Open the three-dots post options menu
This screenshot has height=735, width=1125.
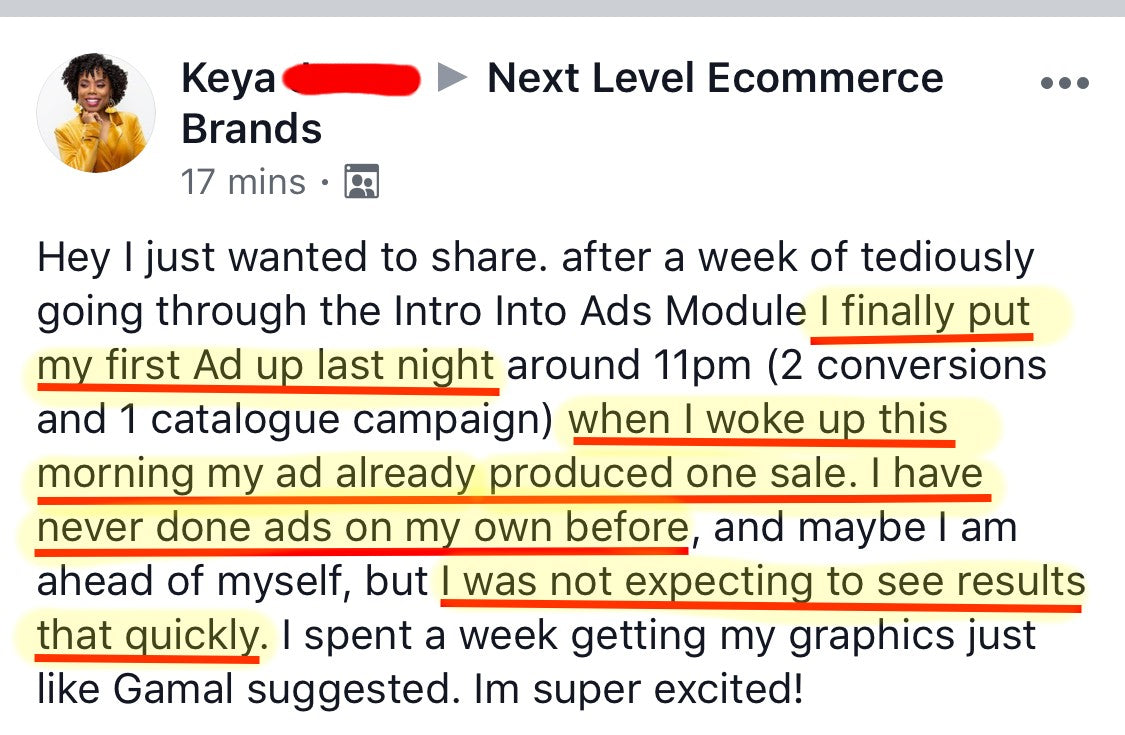tap(1063, 83)
